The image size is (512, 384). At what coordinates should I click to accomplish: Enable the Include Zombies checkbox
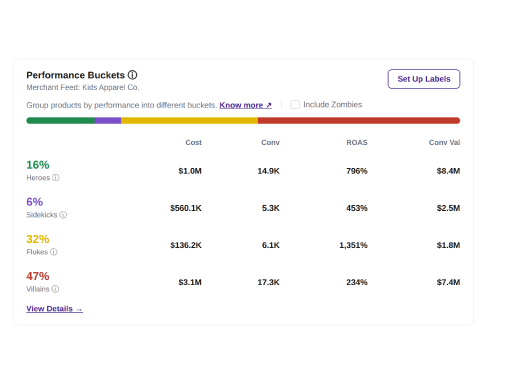(295, 105)
